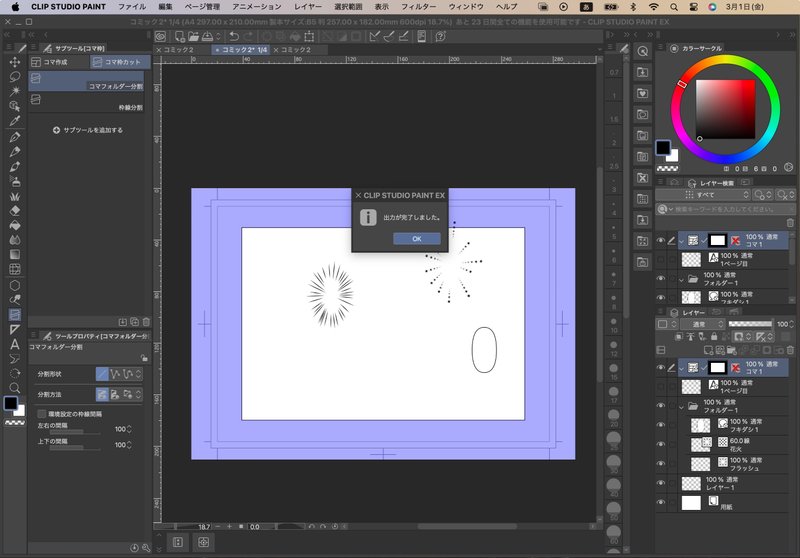Click the Lock layer padlock icon
This screenshot has width=800, height=558.
714,337
